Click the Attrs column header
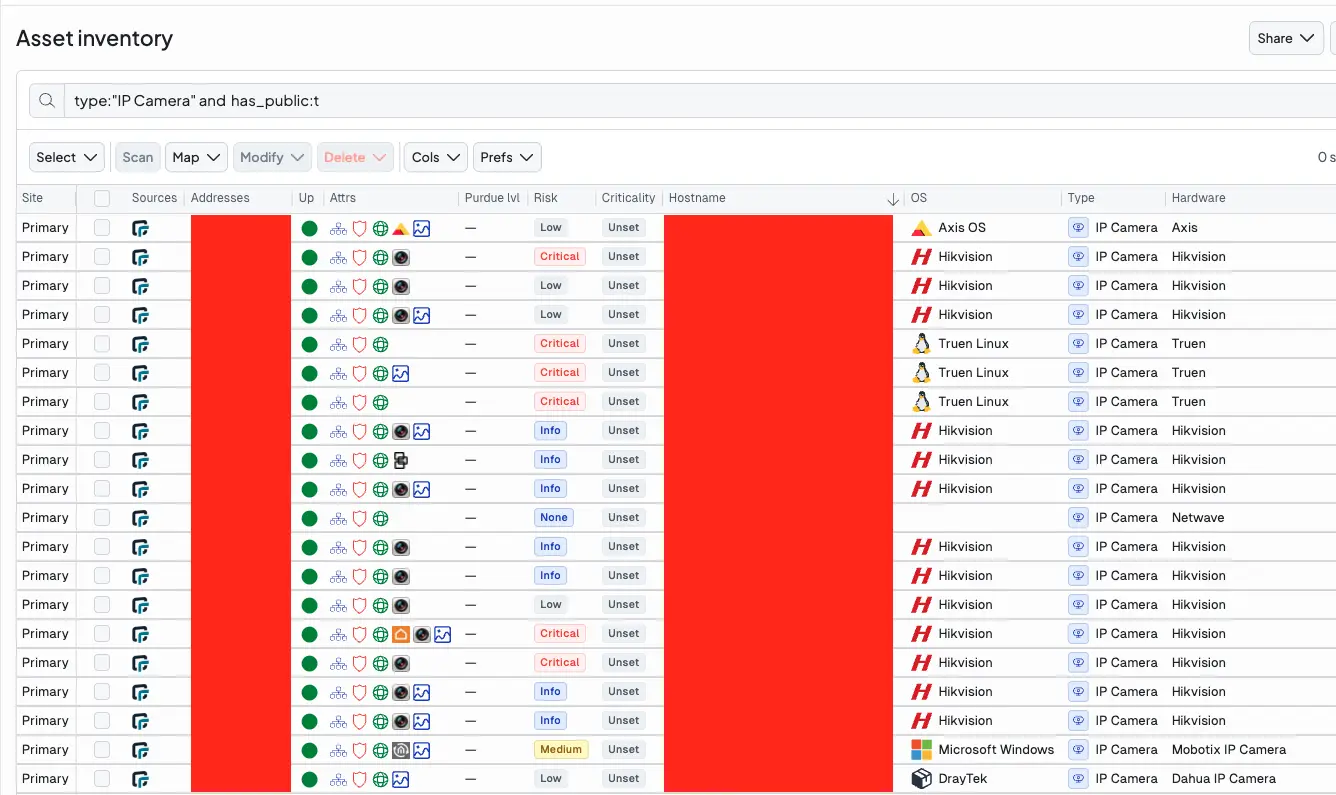 [343, 198]
